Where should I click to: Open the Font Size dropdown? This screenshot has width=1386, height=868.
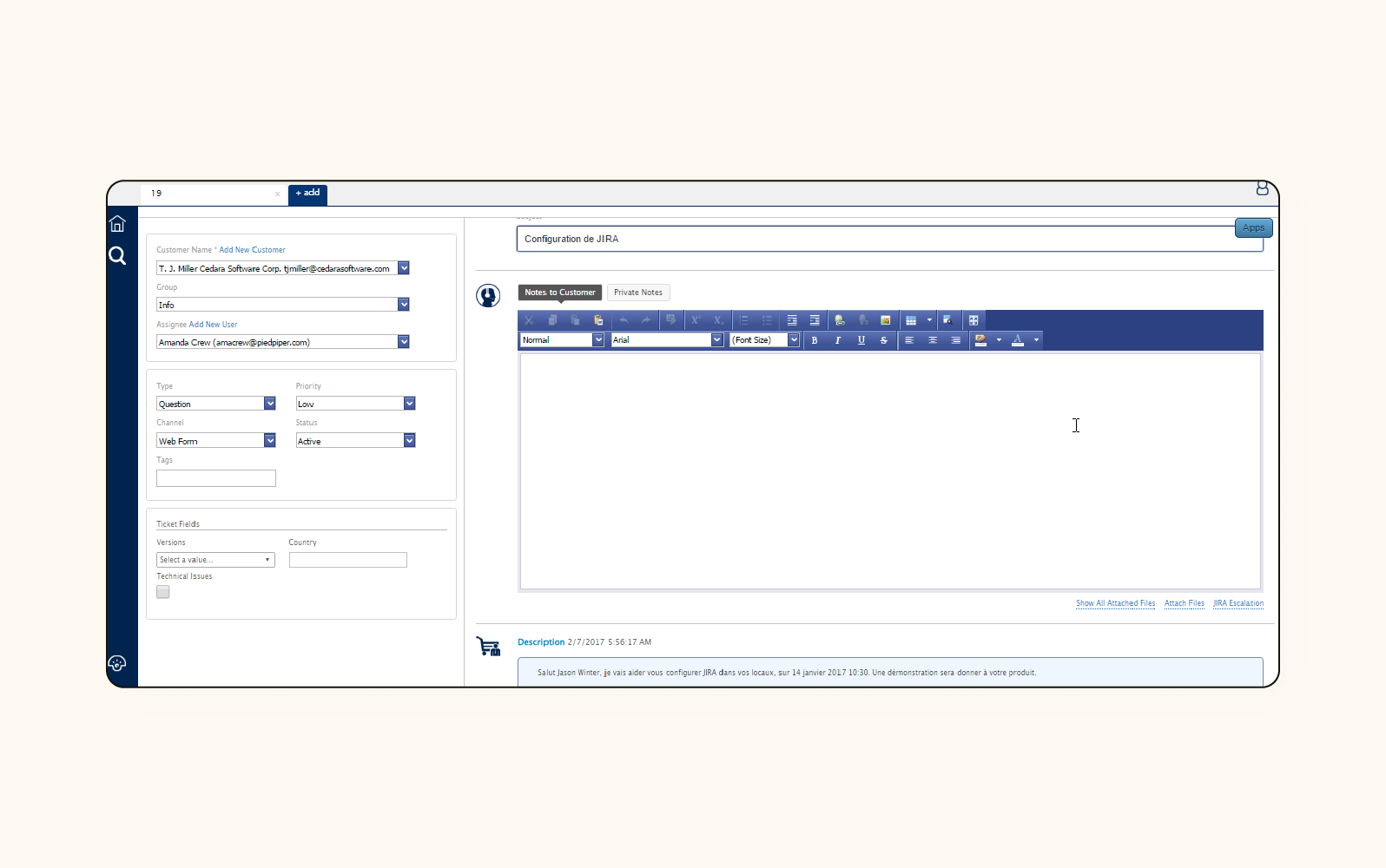click(794, 340)
